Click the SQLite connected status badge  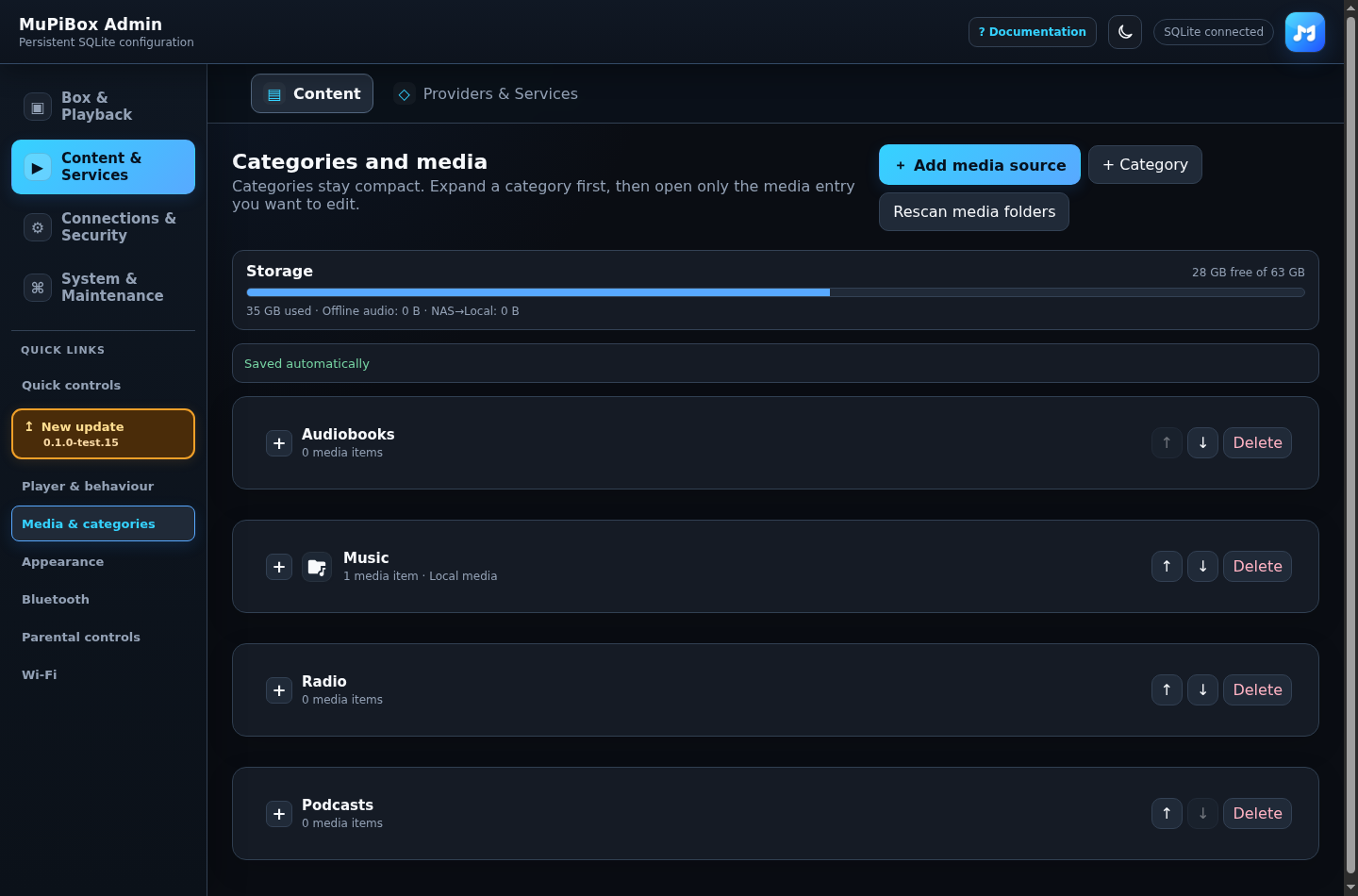pos(1214,32)
